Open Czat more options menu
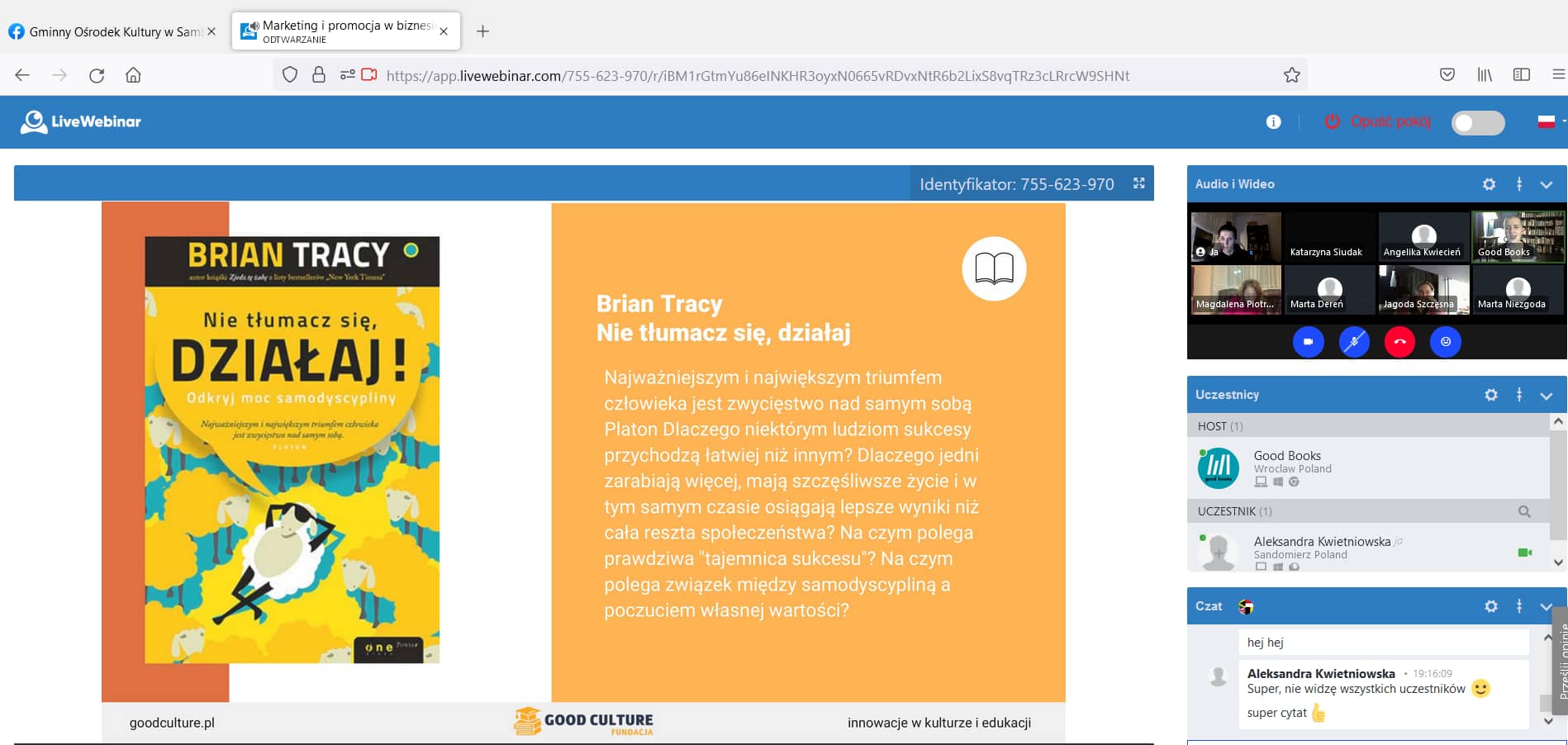1568x745 pixels. point(1519,606)
